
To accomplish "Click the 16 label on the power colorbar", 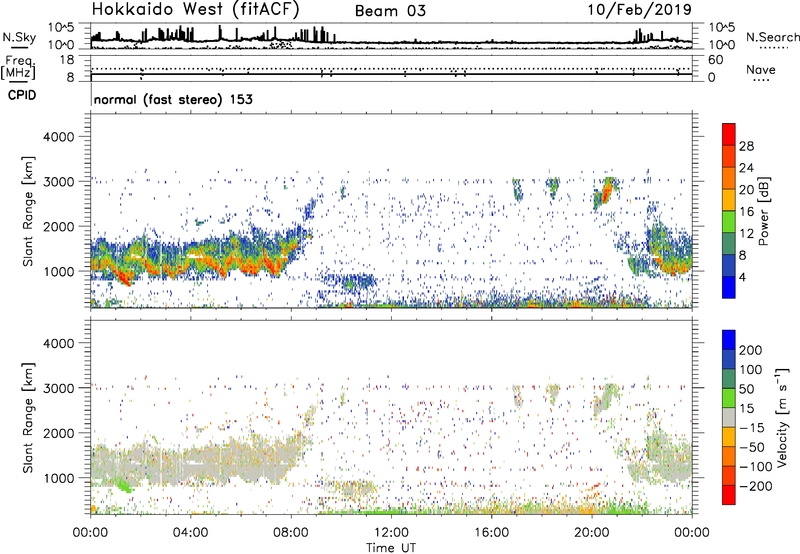I will click(746, 212).
